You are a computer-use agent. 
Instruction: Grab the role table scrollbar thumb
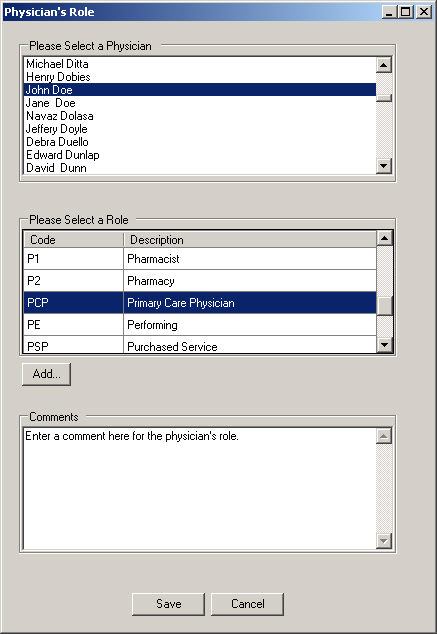(384, 306)
